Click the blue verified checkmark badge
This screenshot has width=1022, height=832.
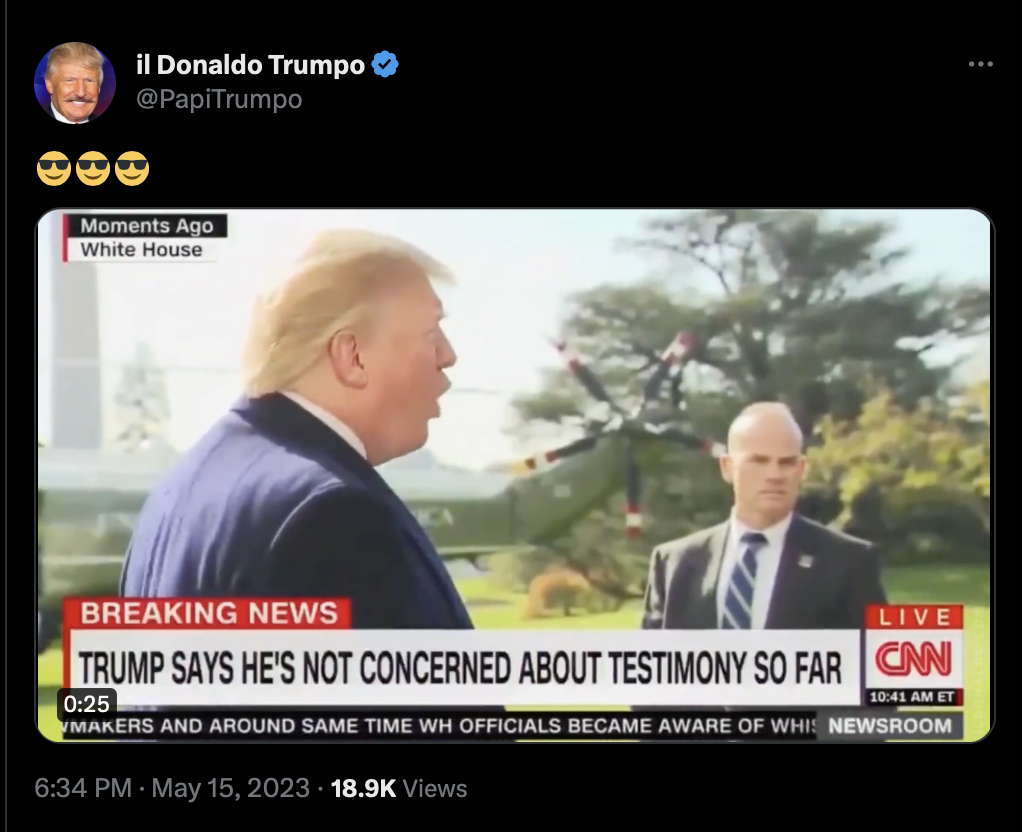pos(385,64)
